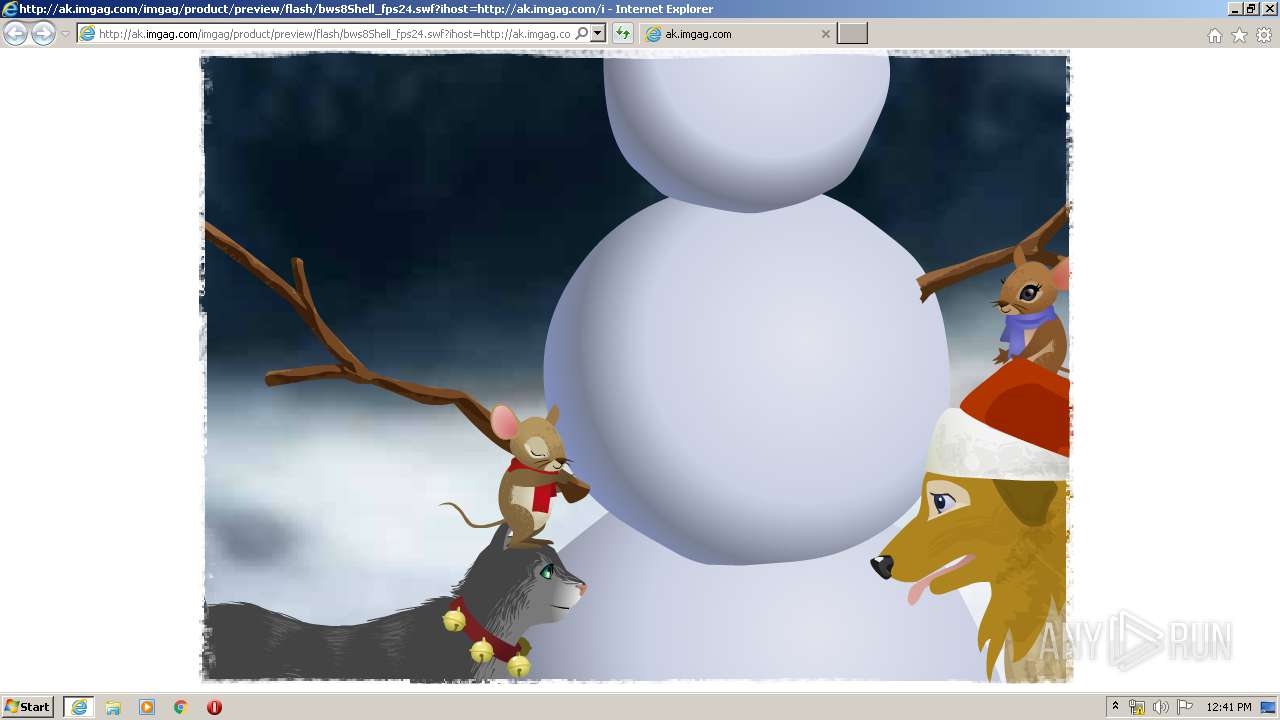
Task: Open the volume speaker icon
Action: pos(1161,707)
